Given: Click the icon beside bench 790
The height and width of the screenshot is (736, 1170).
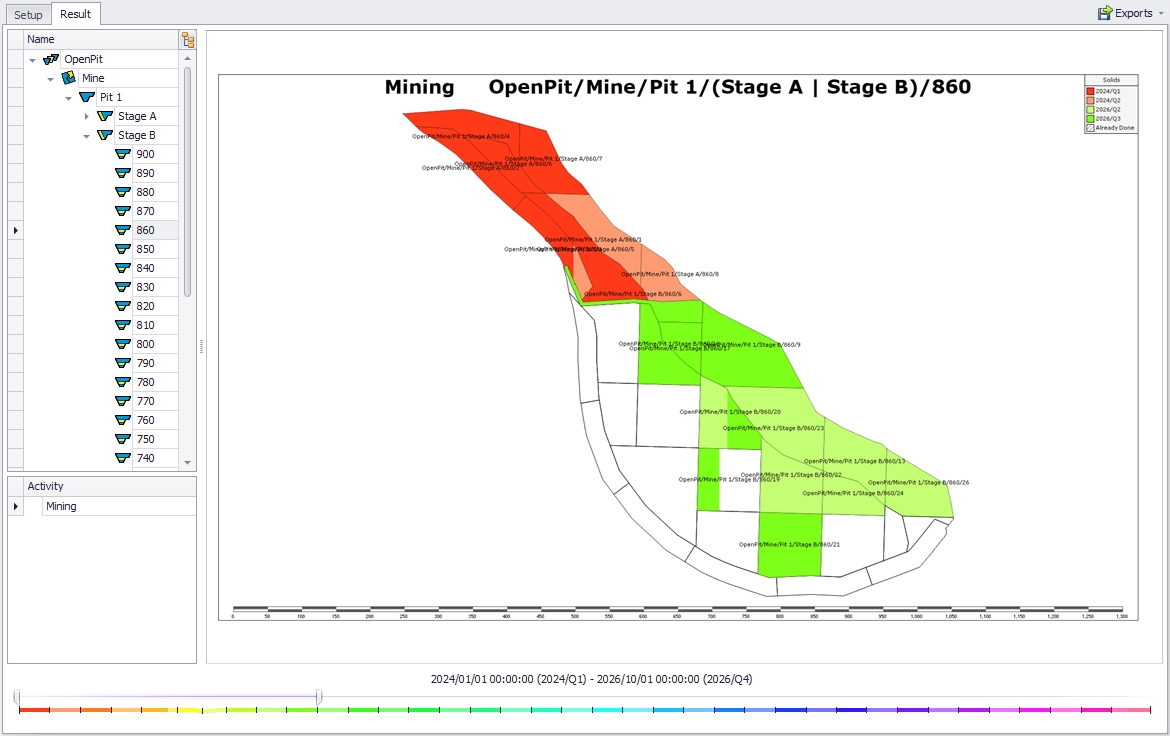Looking at the screenshot, I should click(x=123, y=364).
